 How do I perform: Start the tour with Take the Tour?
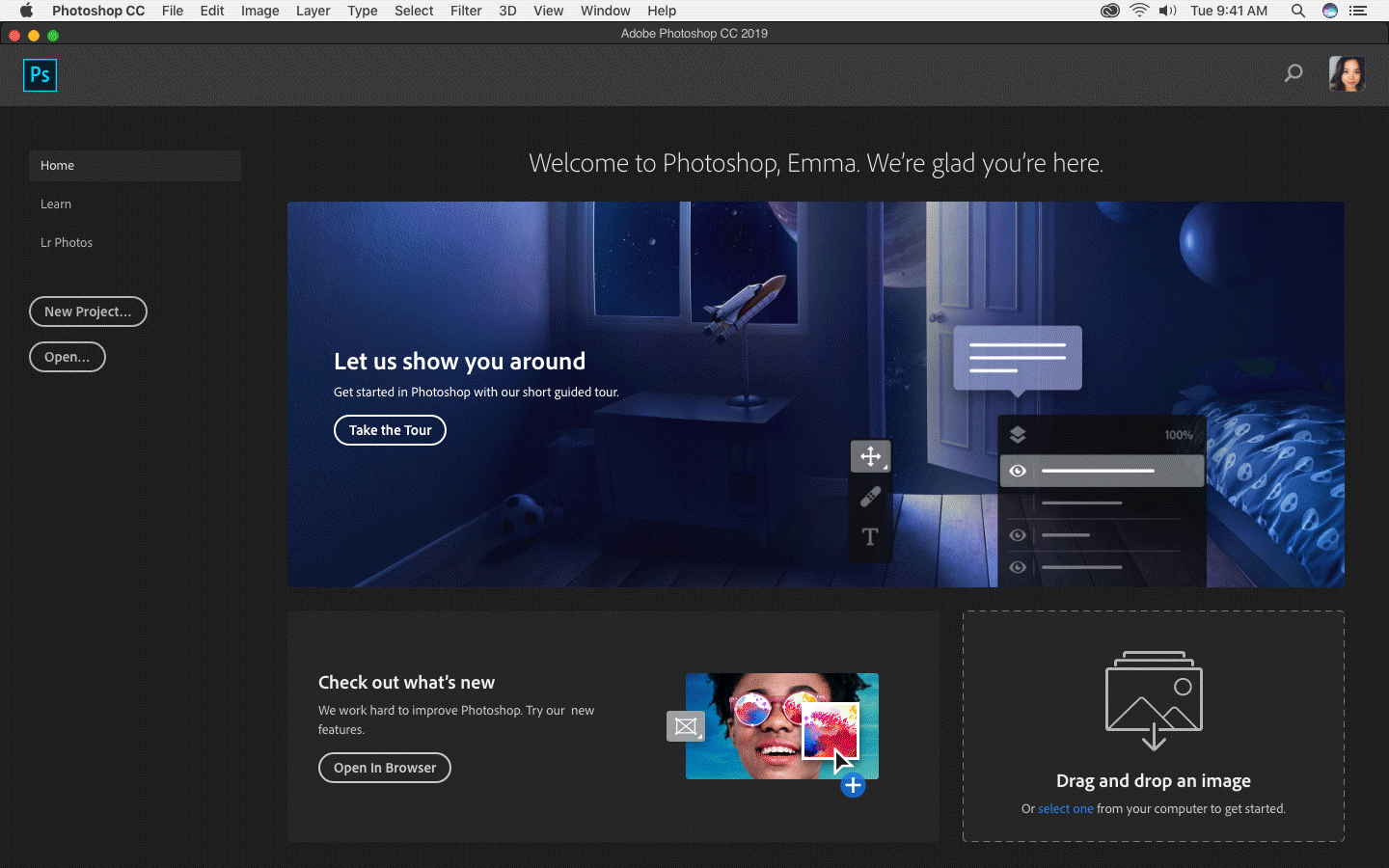pyautogui.click(x=390, y=430)
